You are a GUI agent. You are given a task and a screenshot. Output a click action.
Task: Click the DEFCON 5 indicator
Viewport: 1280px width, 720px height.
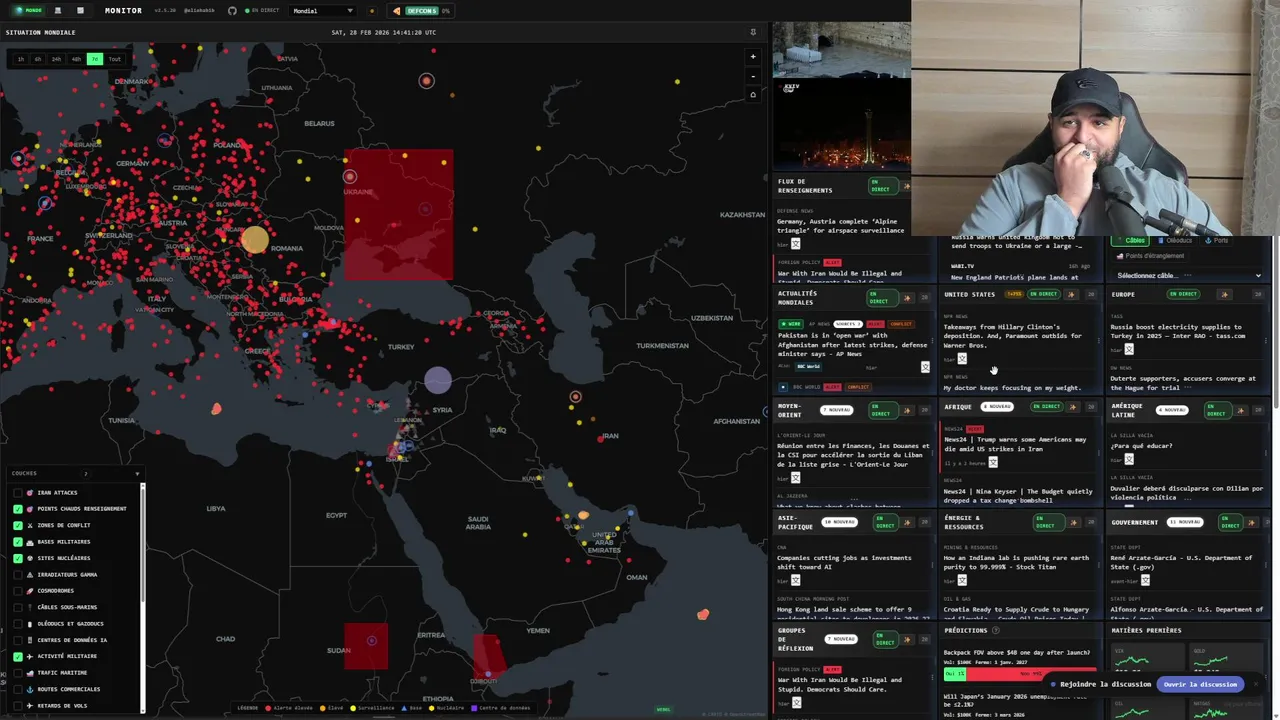coord(420,11)
